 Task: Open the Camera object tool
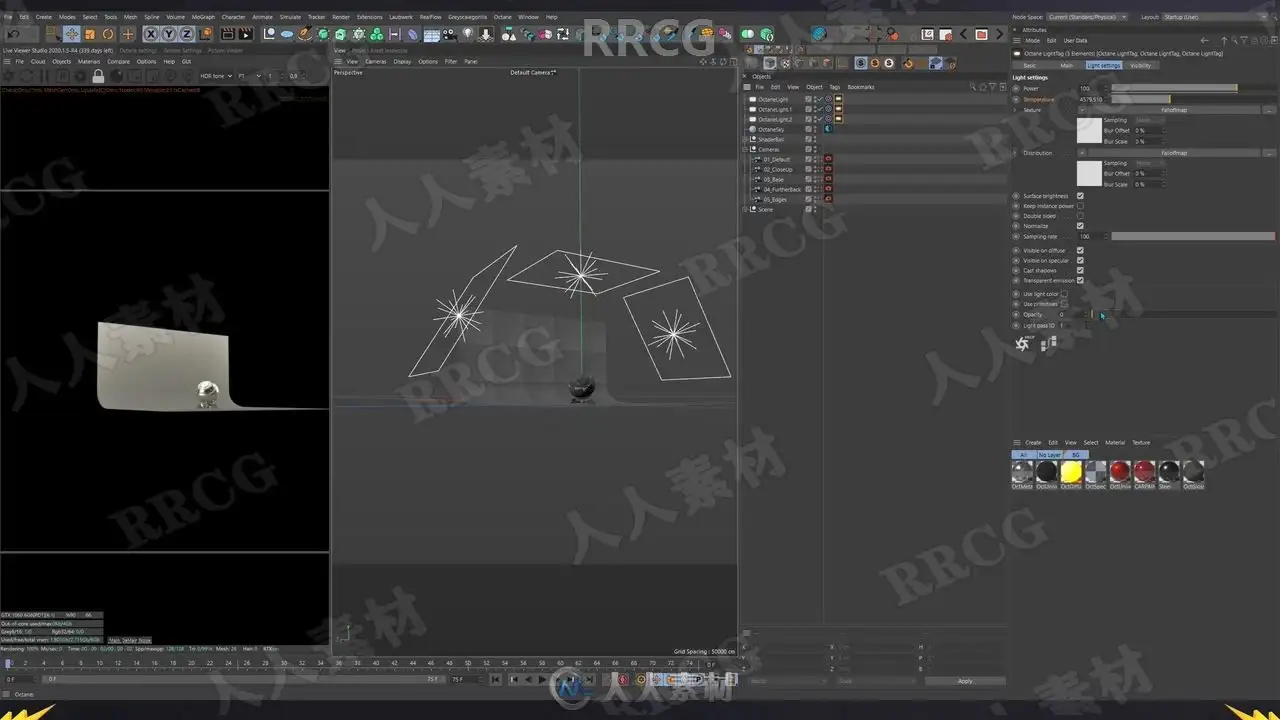pyautogui.click(x=449, y=34)
